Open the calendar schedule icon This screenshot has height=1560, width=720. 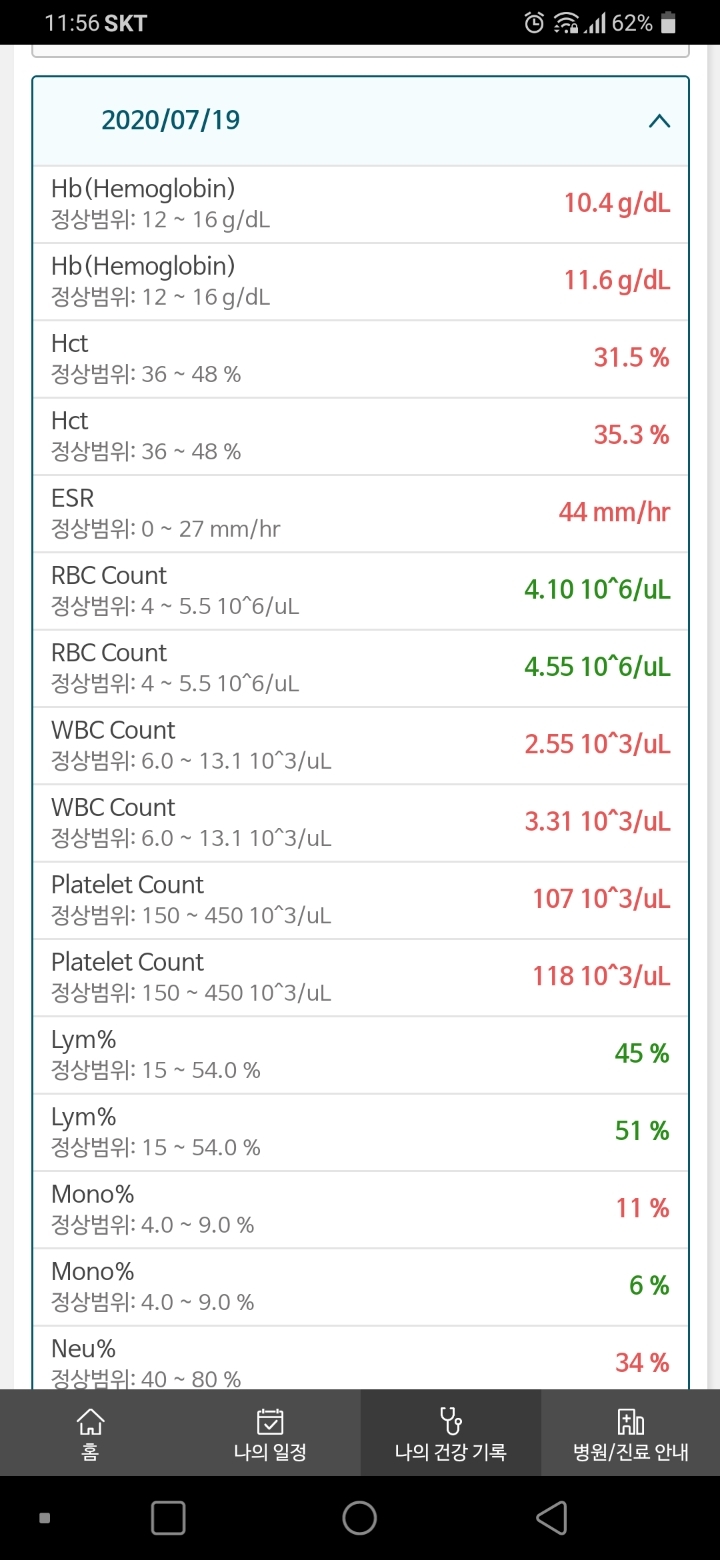tap(270, 1420)
